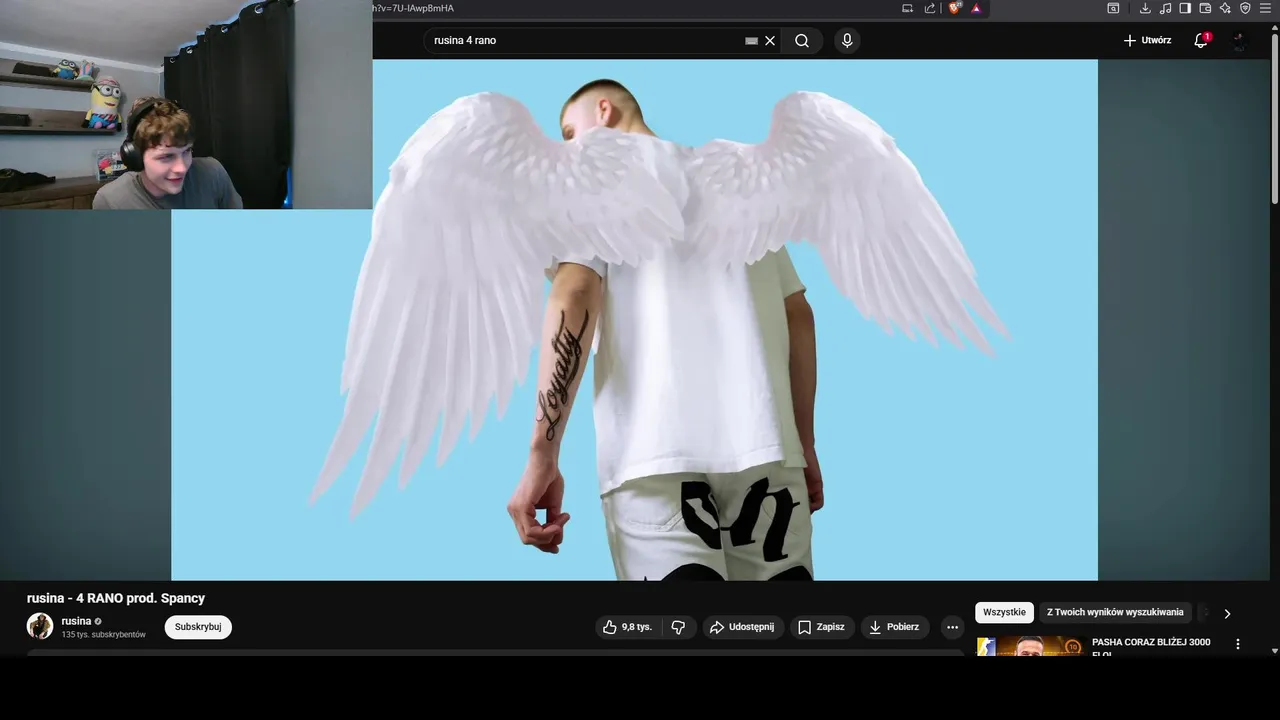Image resolution: width=1280 pixels, height=720 pixels.
Task: Open the Brave Wallet icon
Action: (1205, 8)
